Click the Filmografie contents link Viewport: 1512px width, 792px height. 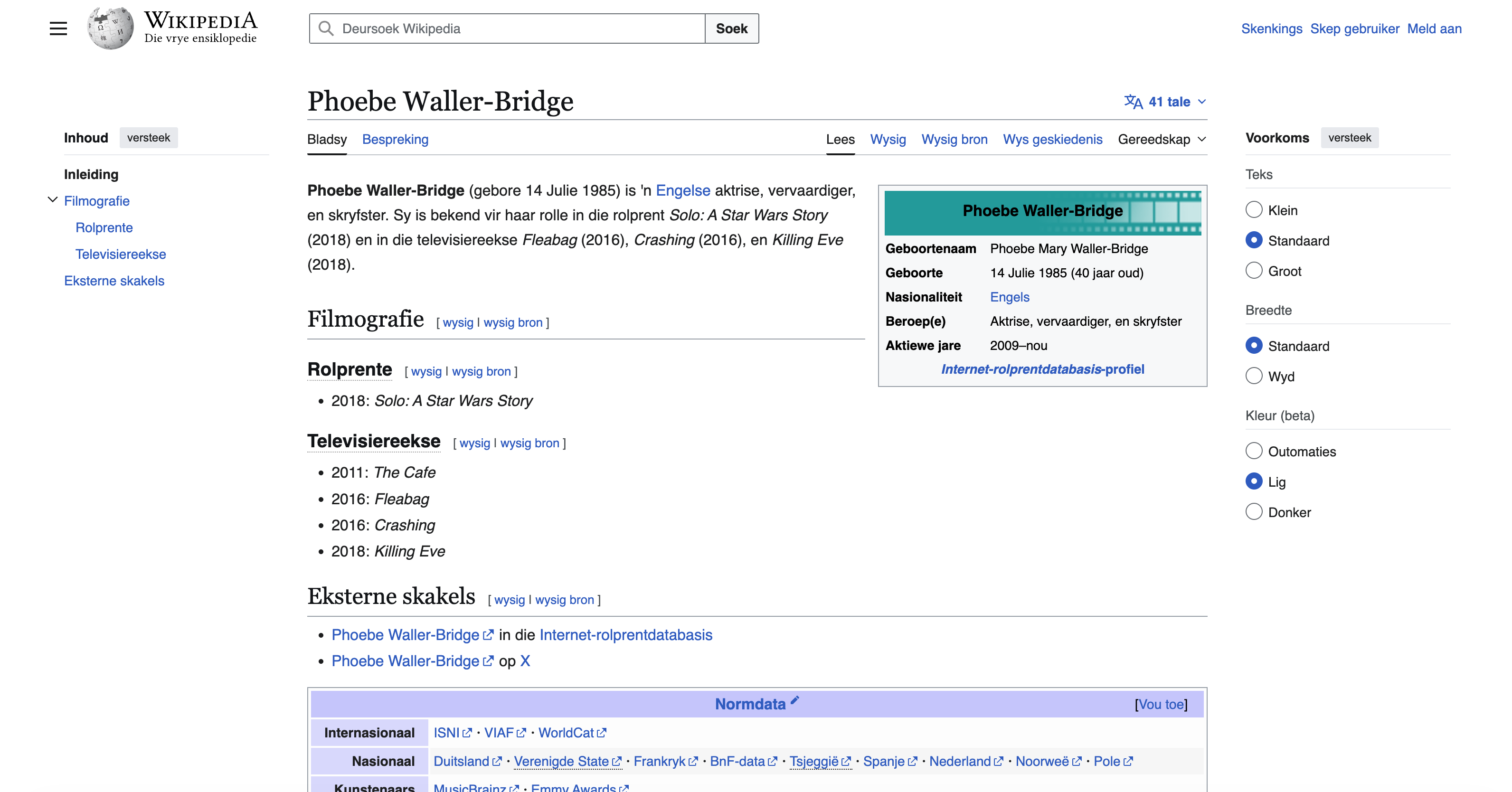coord(97,201)
